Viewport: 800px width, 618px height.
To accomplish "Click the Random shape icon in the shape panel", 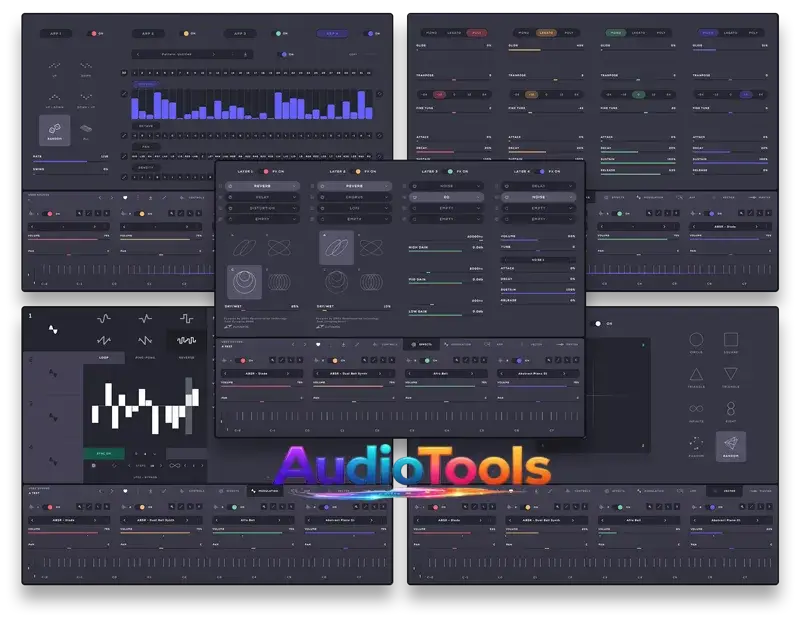I will pyautogui.click(x=732, y=443).
